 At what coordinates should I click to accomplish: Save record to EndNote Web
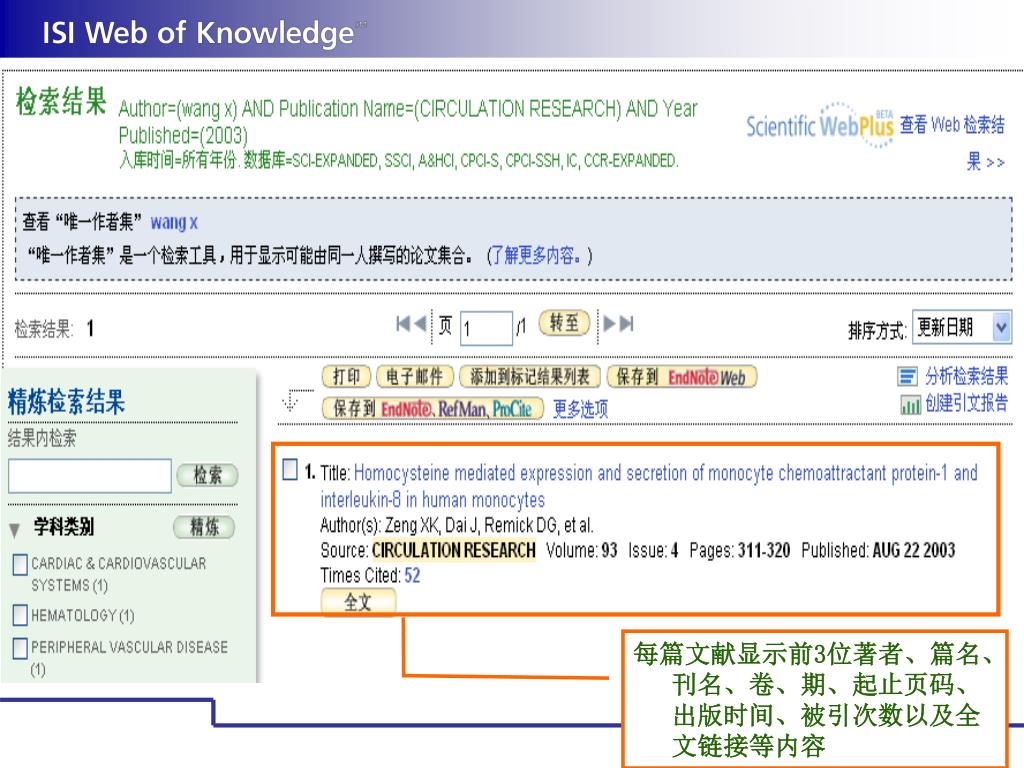click(x=681, y=377)
